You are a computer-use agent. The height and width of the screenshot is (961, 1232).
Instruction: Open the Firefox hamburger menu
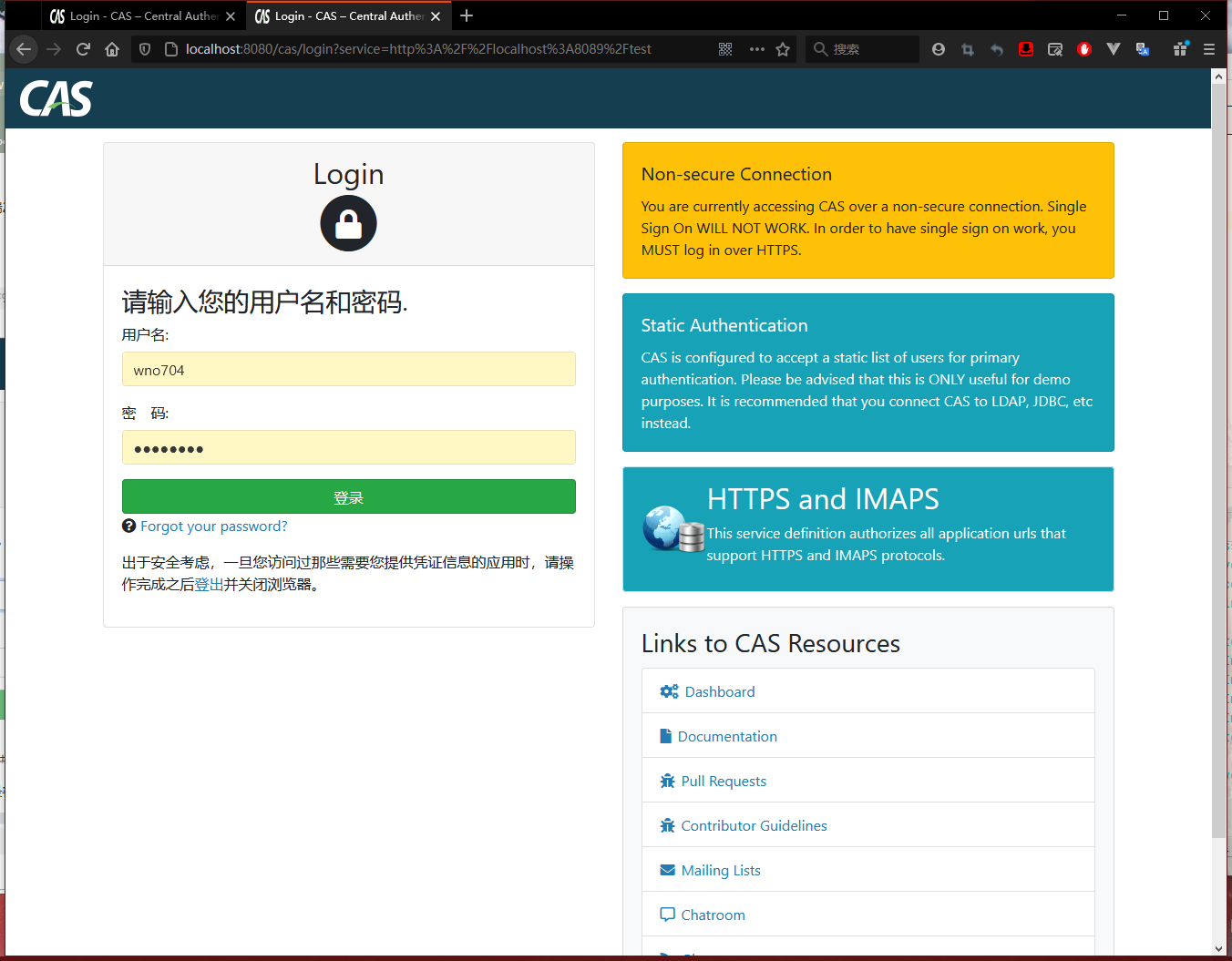(1209, 49)
